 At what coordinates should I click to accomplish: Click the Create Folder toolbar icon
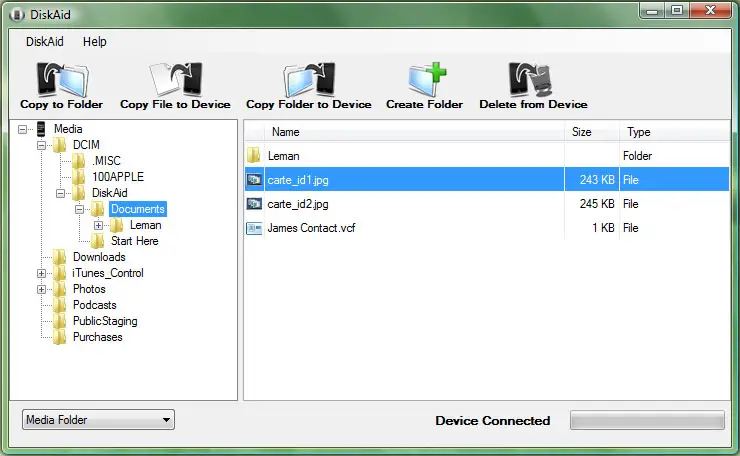pyautogui.click(x=427, y=79)
